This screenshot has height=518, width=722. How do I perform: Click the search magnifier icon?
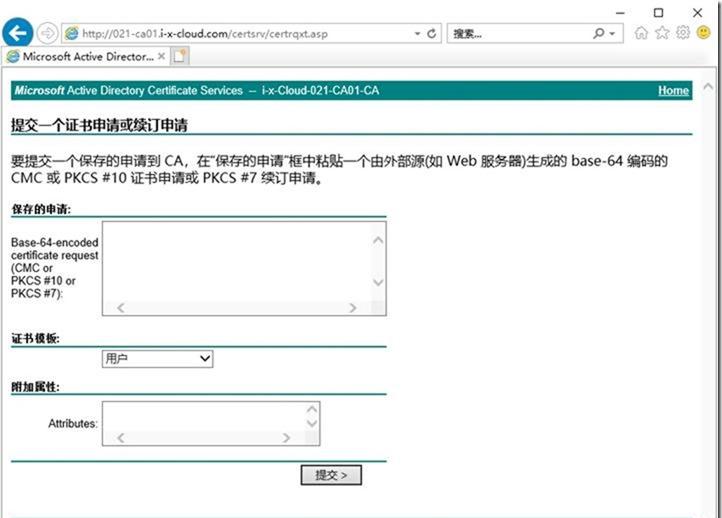pyautogui.click(x=598, y=33)
